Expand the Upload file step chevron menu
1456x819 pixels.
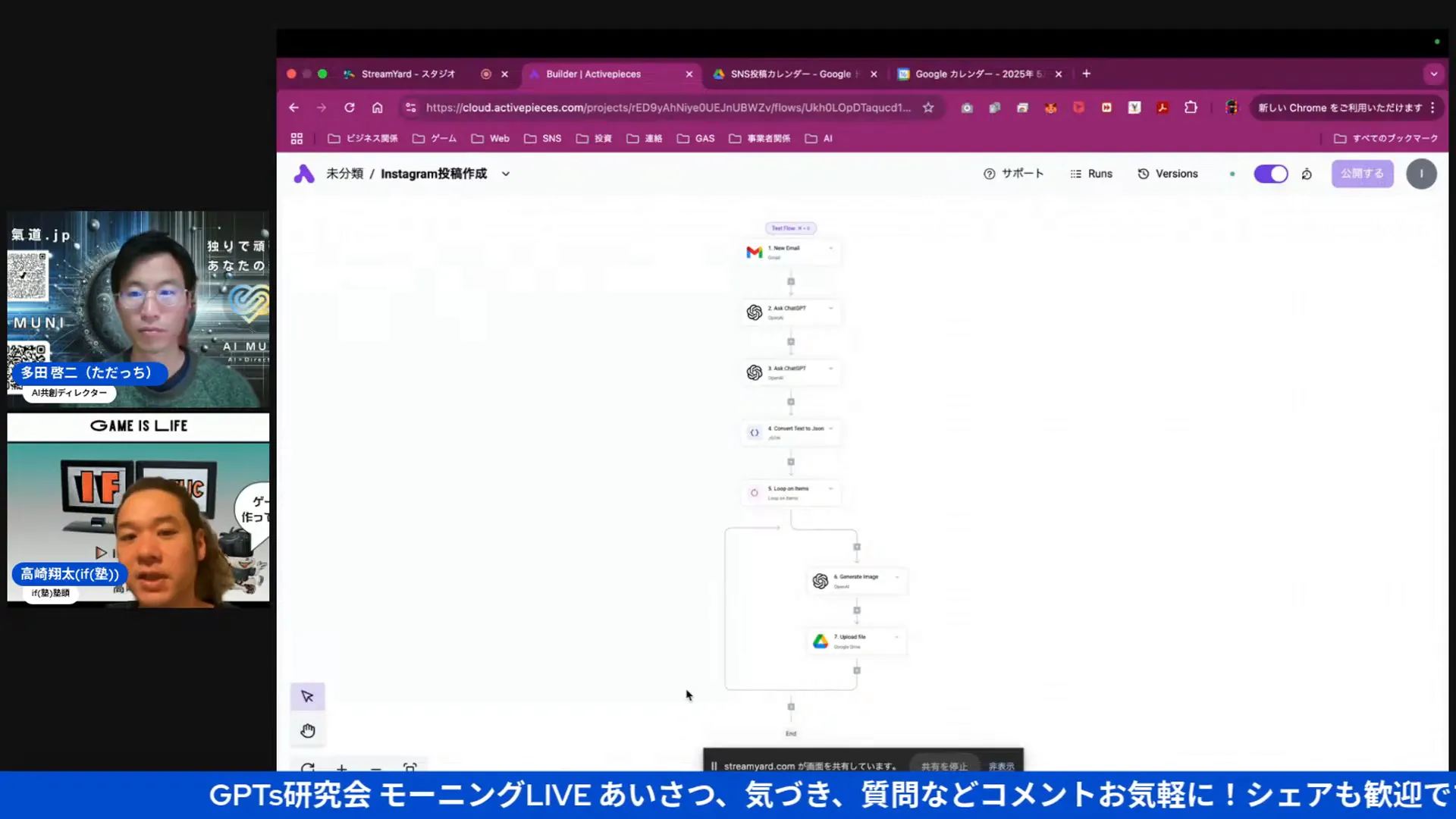point(897,637)
